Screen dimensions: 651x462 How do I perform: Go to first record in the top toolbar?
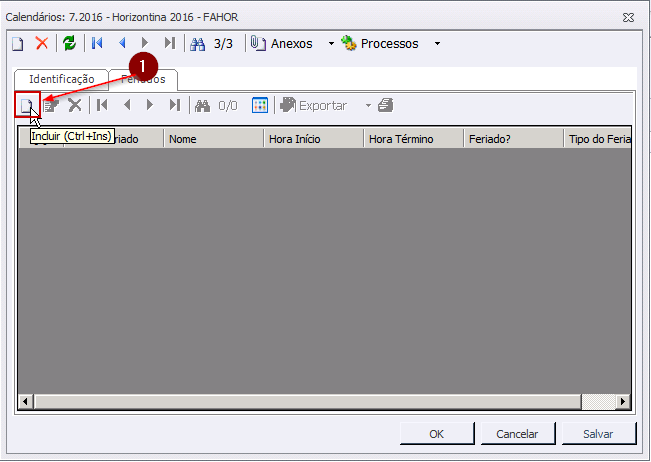[97, 43]
